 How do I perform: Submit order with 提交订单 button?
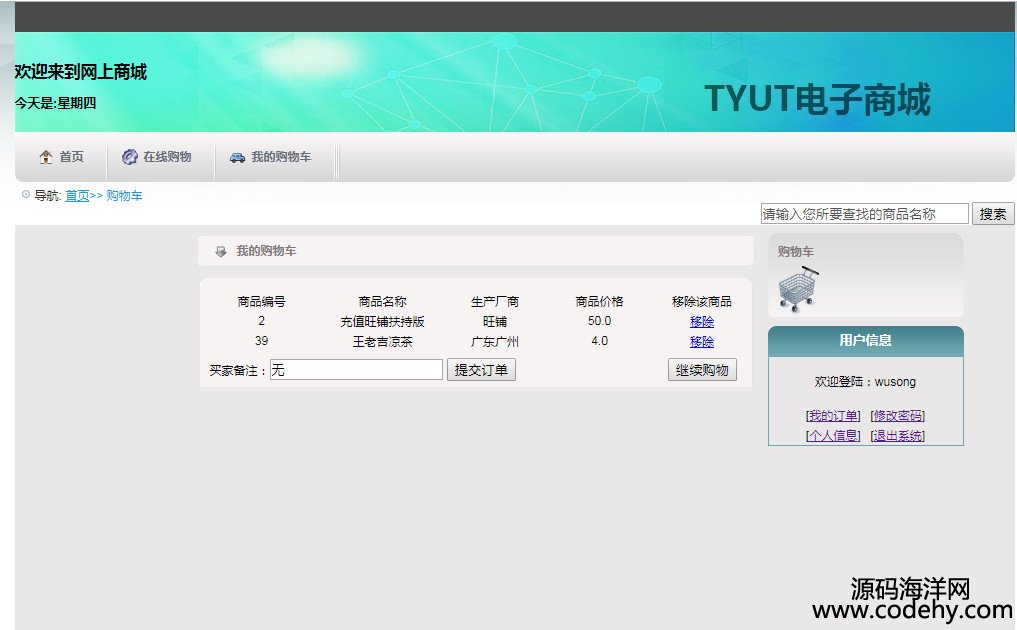pos(481,370)
